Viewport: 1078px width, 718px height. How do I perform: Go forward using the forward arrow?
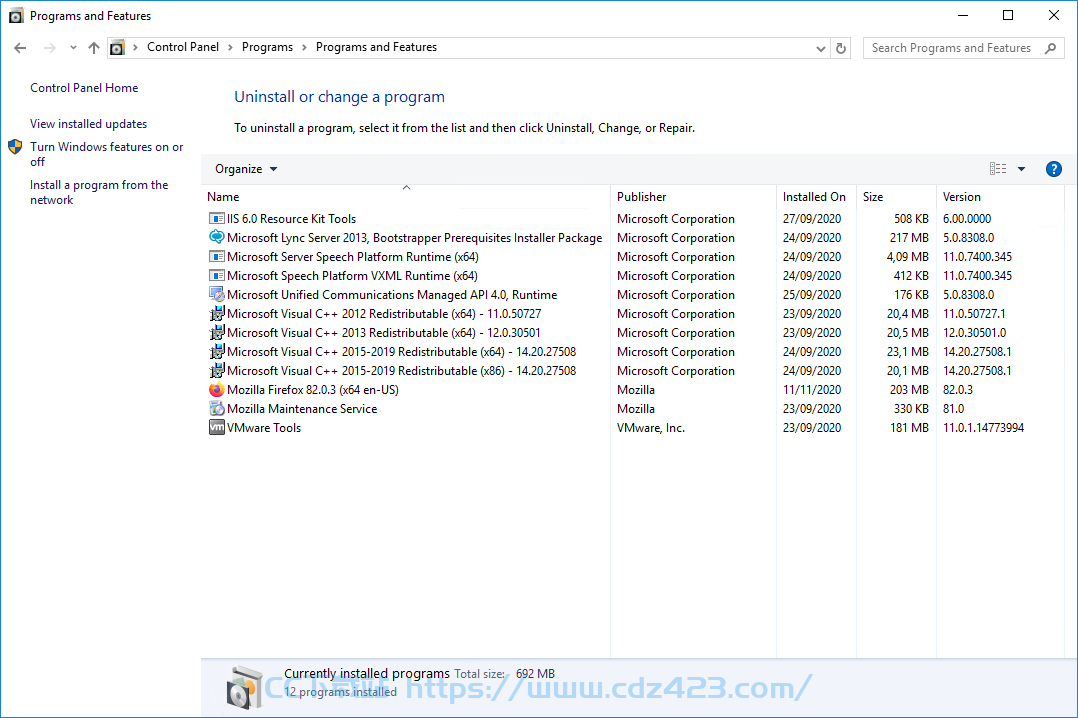(x=50, y=47)
